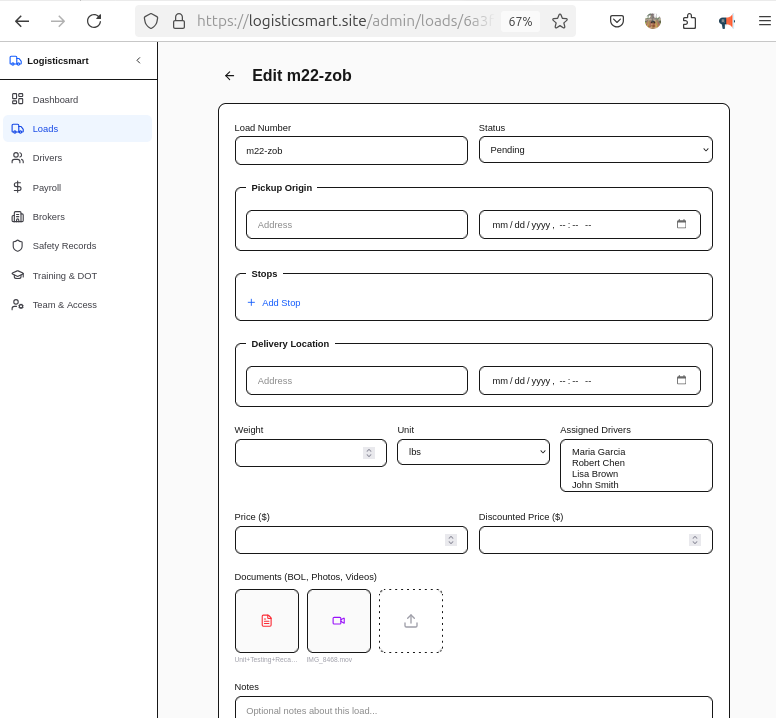Click the Discounted Price stepper arrows
Image resolution: width=776 pixels, height=718 pixels.
(x=695, y=540)
